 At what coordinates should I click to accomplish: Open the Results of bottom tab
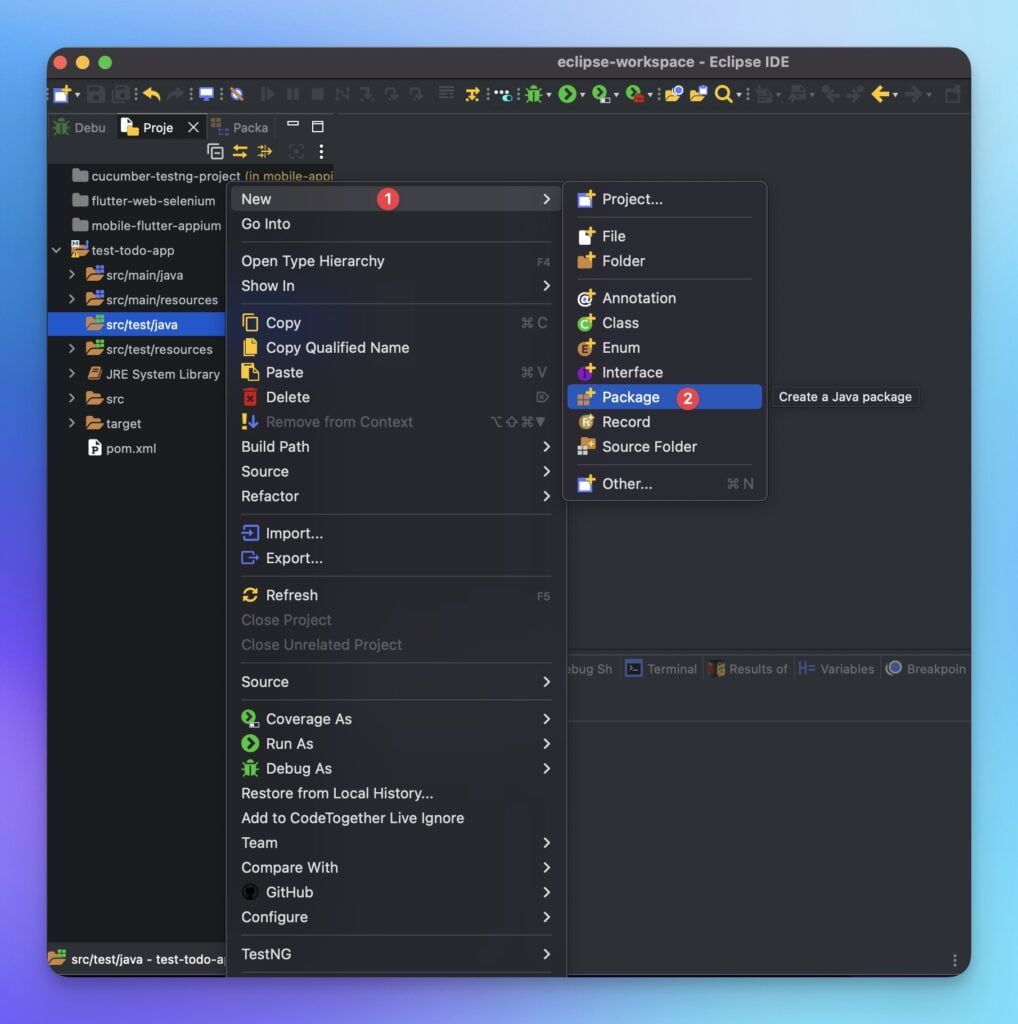tap(748, 669)
